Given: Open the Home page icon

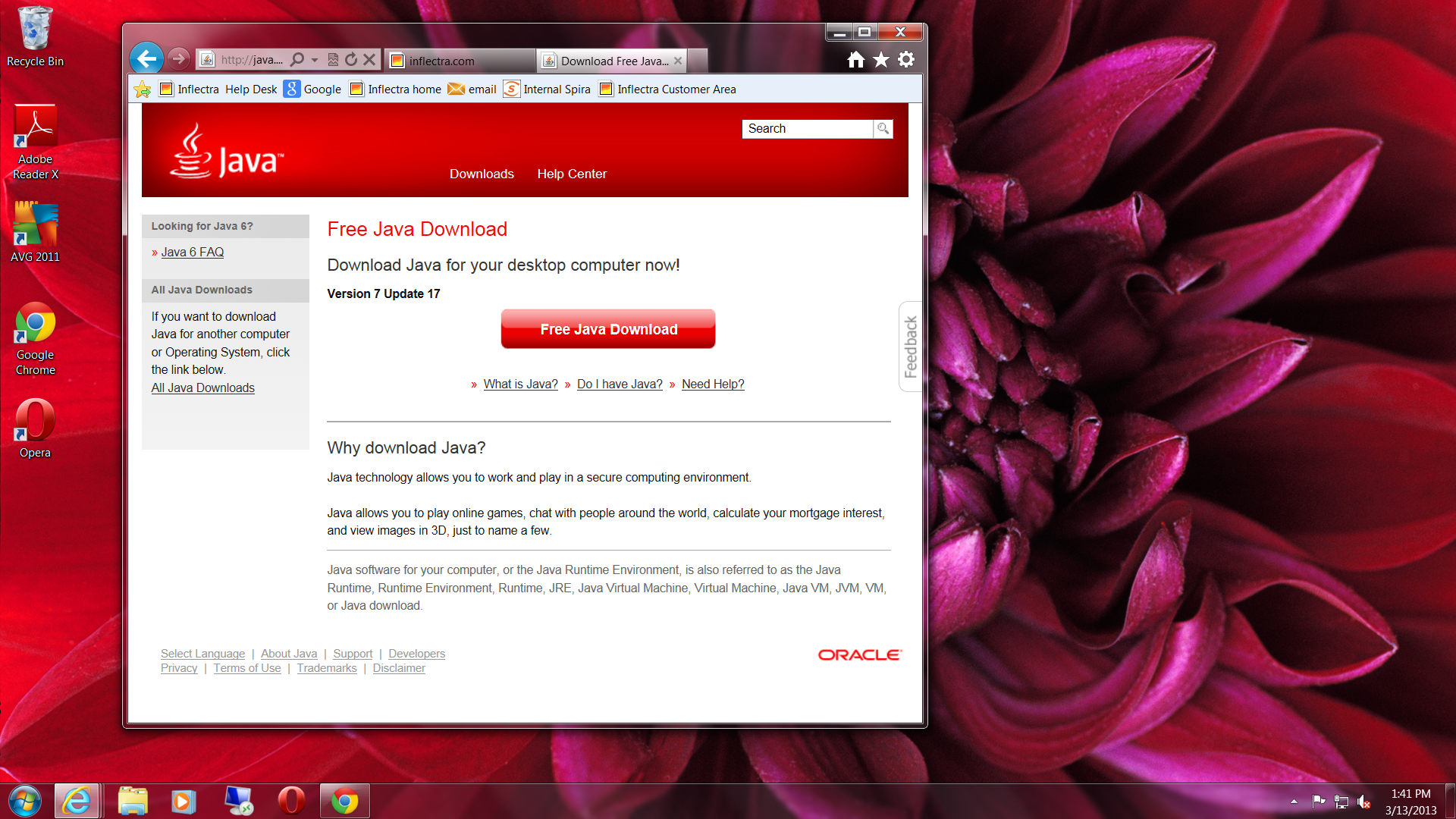Looking at the screenshot, I should click(855, 60).
